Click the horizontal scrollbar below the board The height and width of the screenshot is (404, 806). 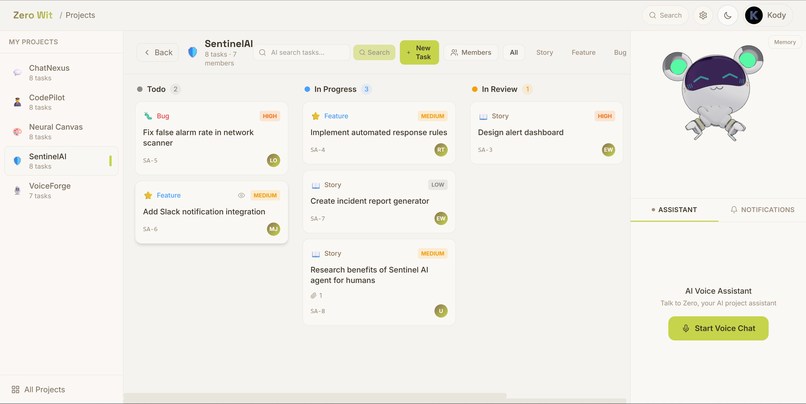coord(315,397)
